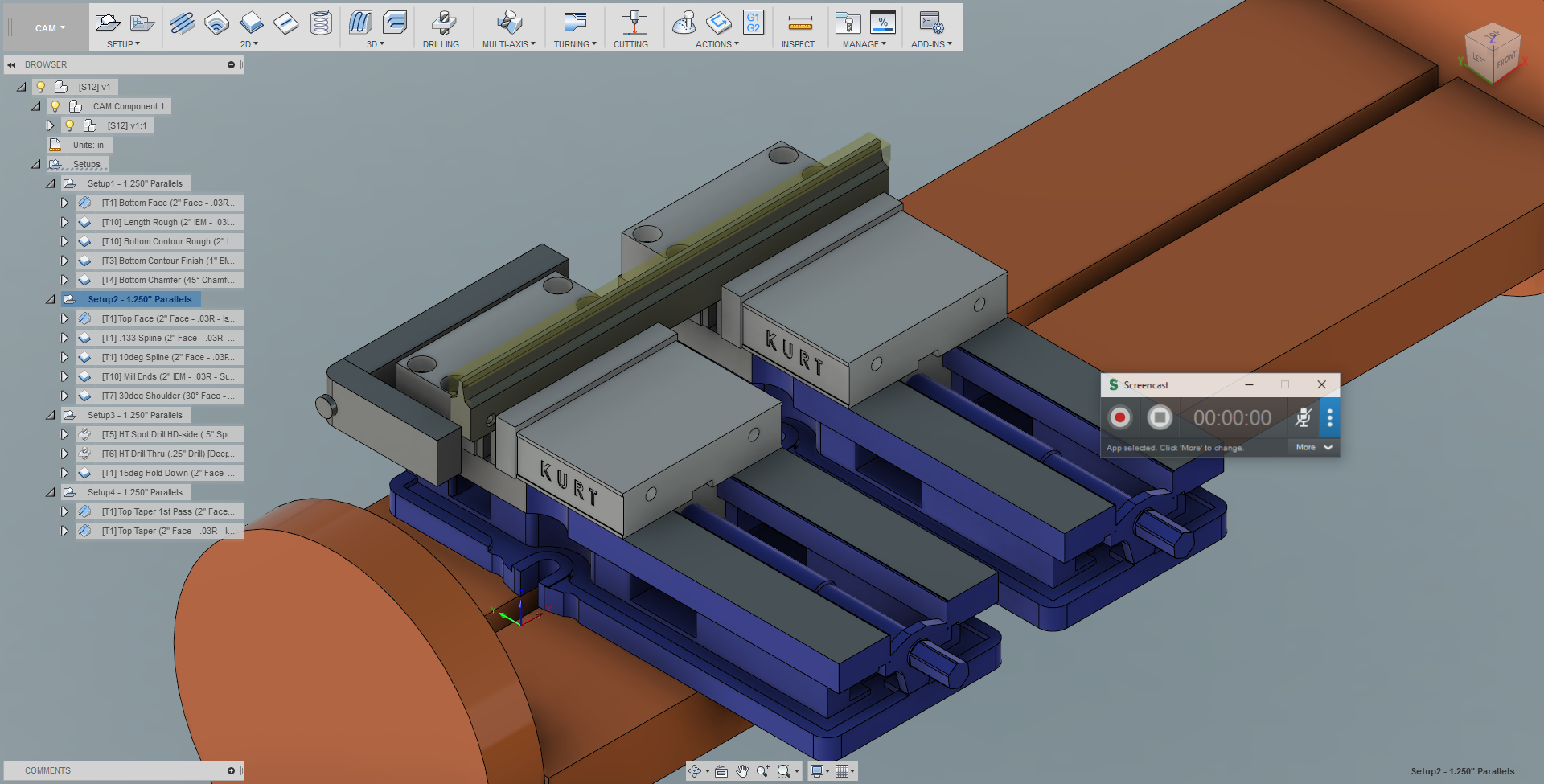Image resolution: width=1544 pixels, height=784 pixels.
Task: Select the Measure ruler icon under Inspect
Action: 799,23
